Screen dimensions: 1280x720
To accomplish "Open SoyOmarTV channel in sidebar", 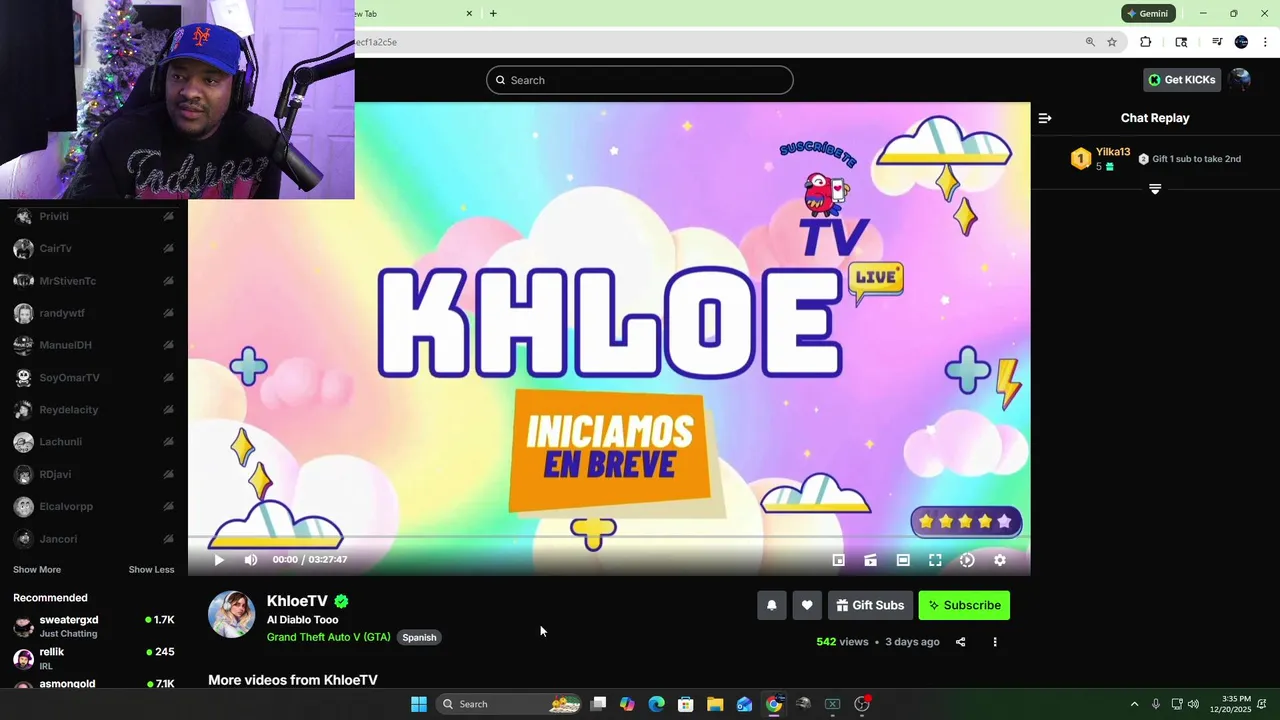I will tap(94, 378).
